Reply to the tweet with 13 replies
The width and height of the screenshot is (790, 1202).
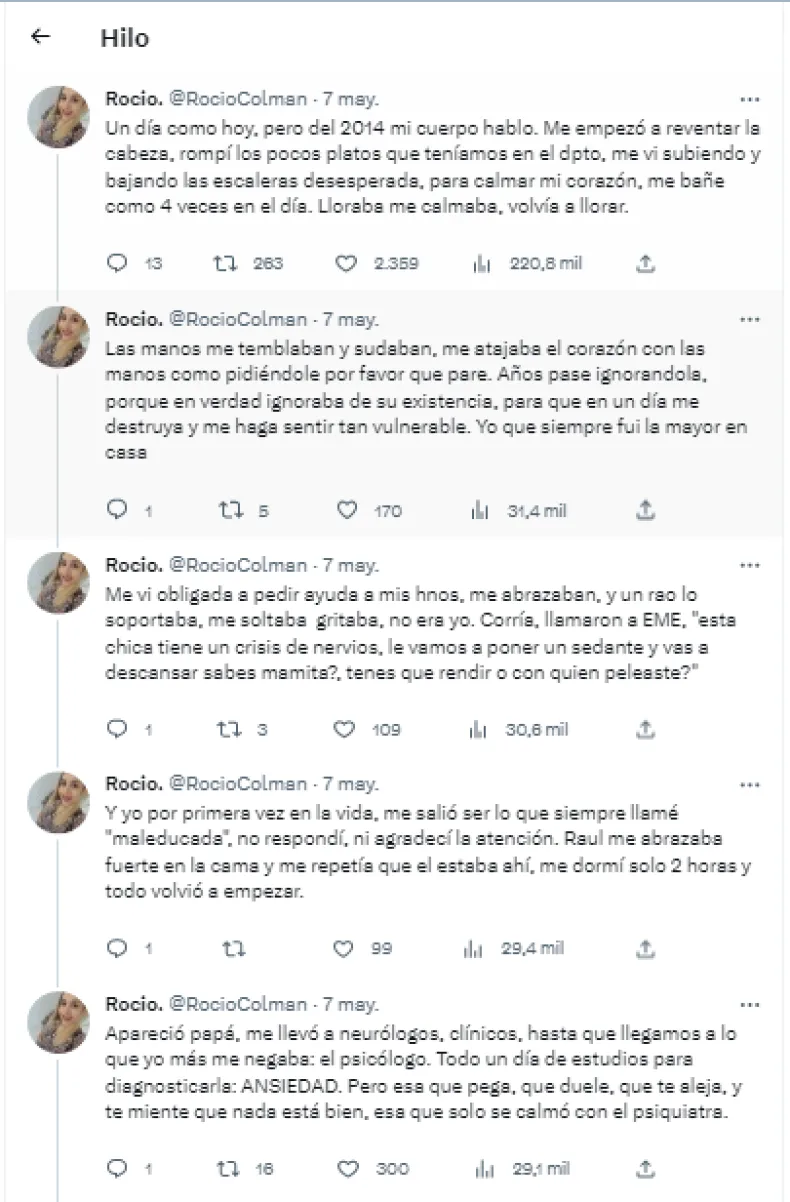118,263
